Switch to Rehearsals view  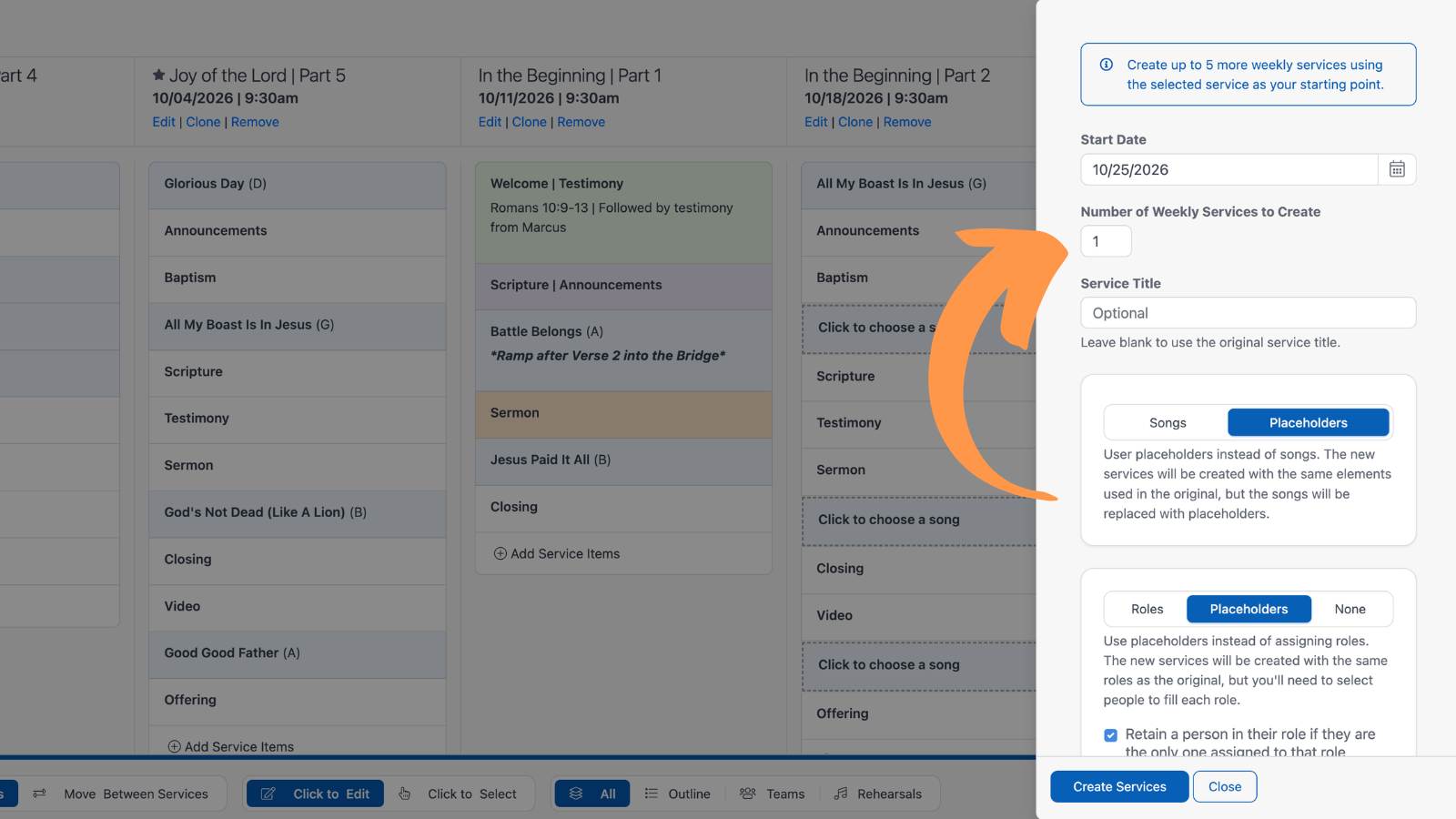879,794
